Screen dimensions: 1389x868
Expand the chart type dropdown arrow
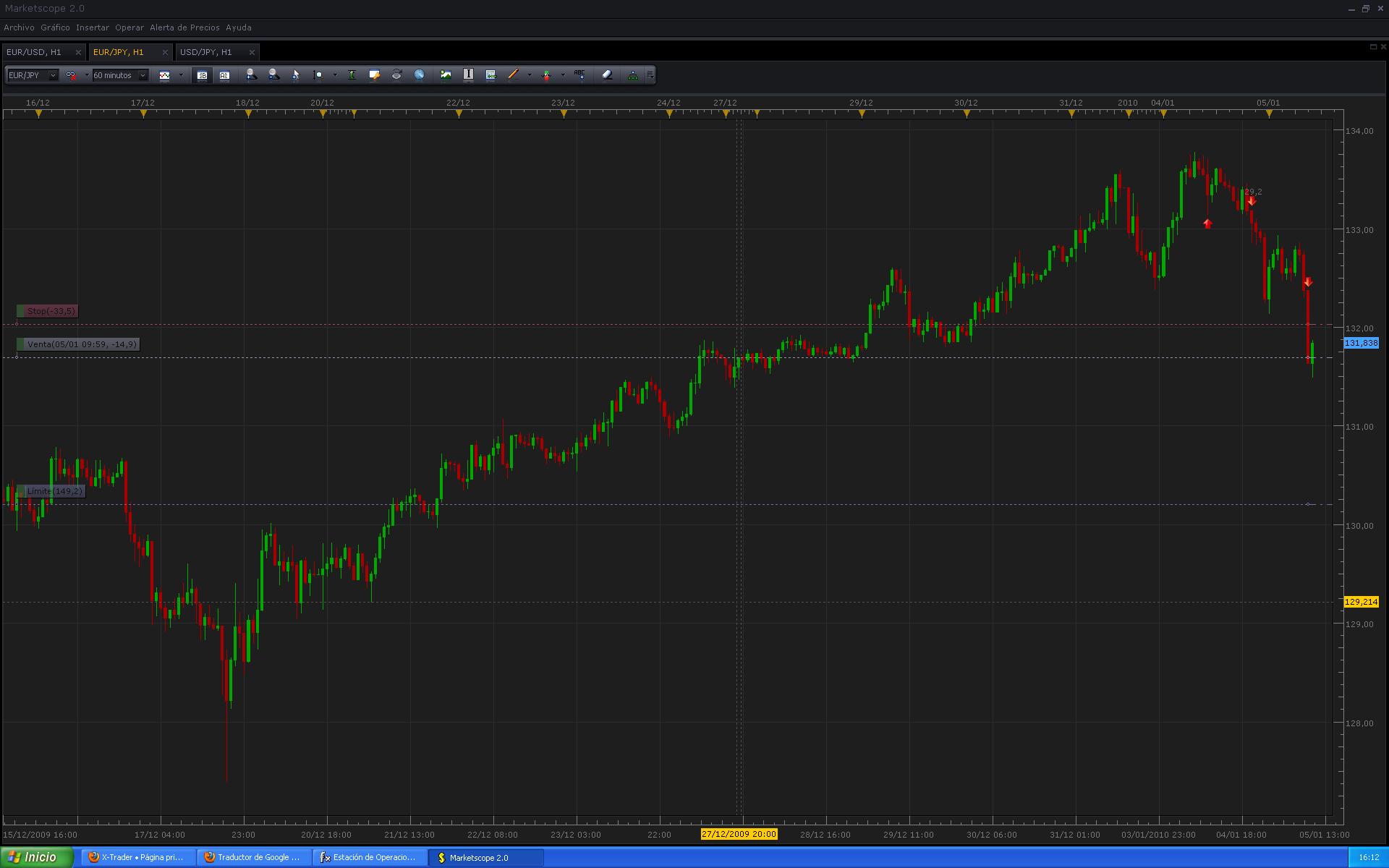(x=181, y=75)
